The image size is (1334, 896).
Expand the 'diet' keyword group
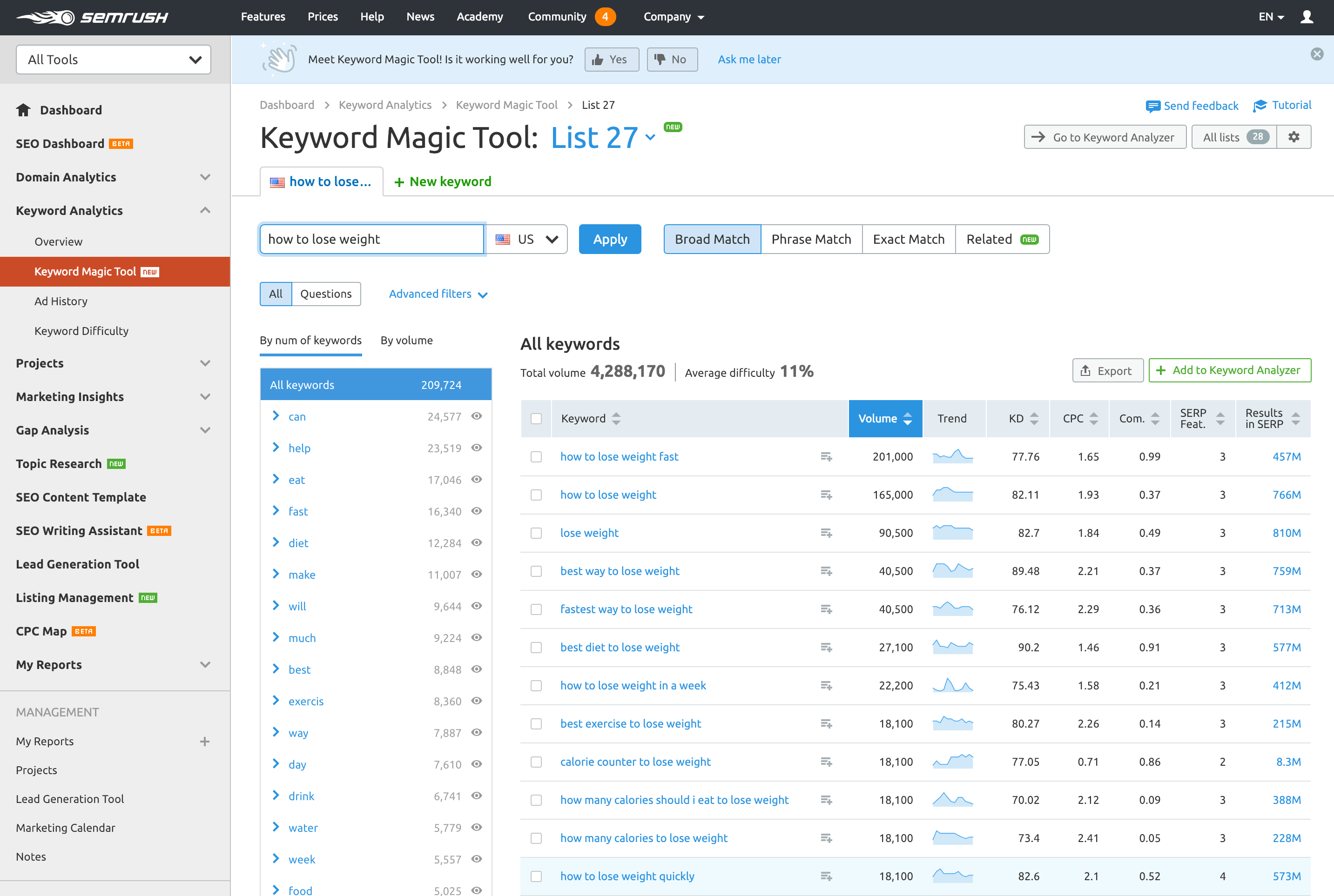pos(276,542)
